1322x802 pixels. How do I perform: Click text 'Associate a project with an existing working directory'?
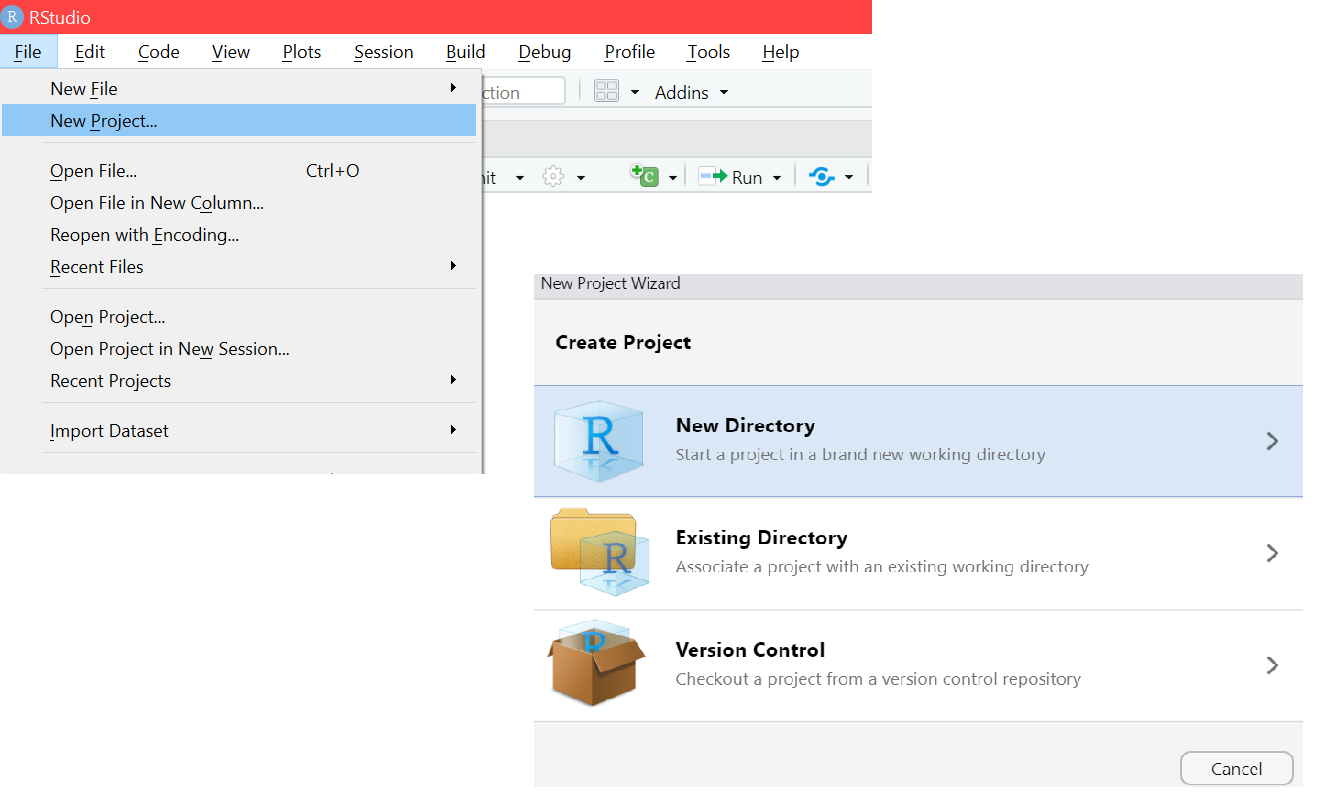[x=882, y=567]
